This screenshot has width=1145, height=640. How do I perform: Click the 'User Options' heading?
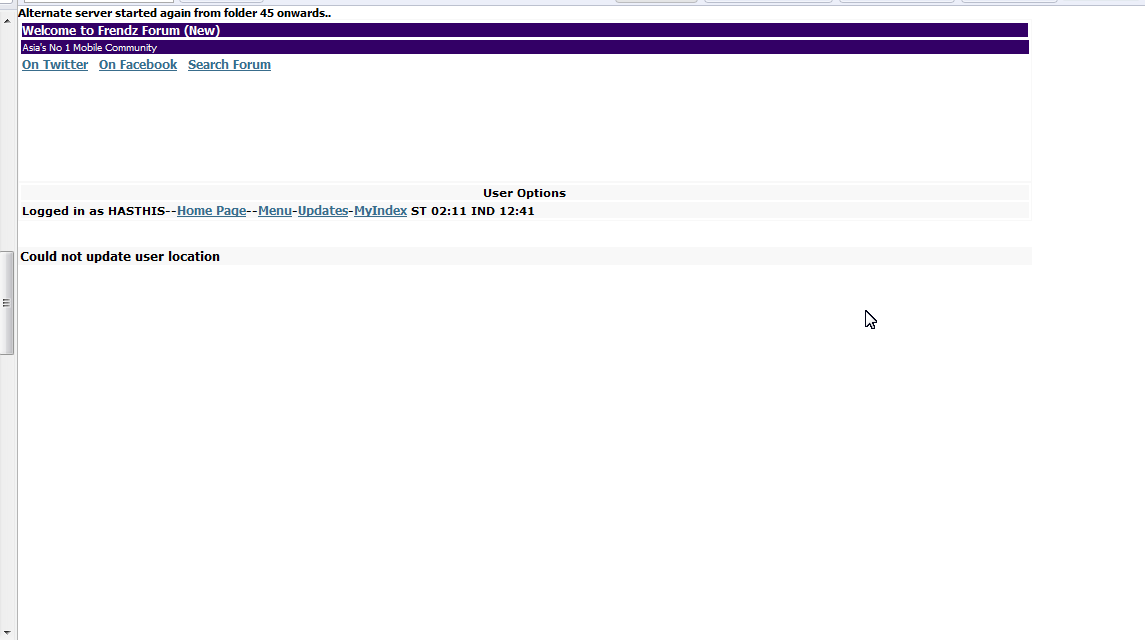point(524,194)
